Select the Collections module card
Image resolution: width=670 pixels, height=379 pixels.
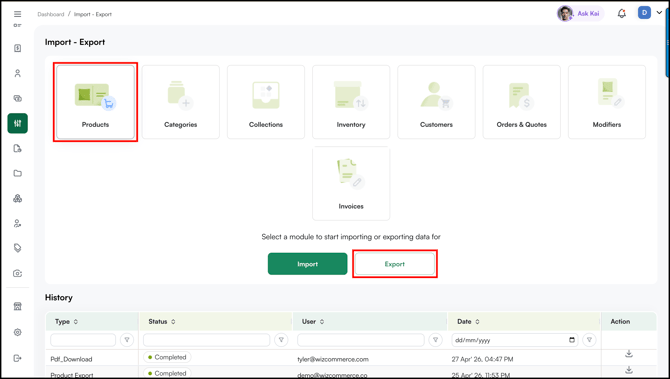tap(266, 102)
